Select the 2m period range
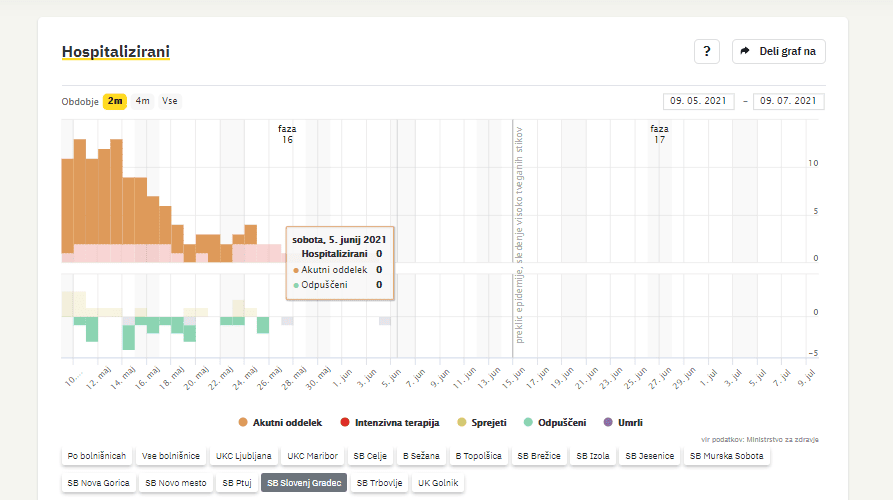The width and height of the screenshot is (893, 500). coord(115,101)
